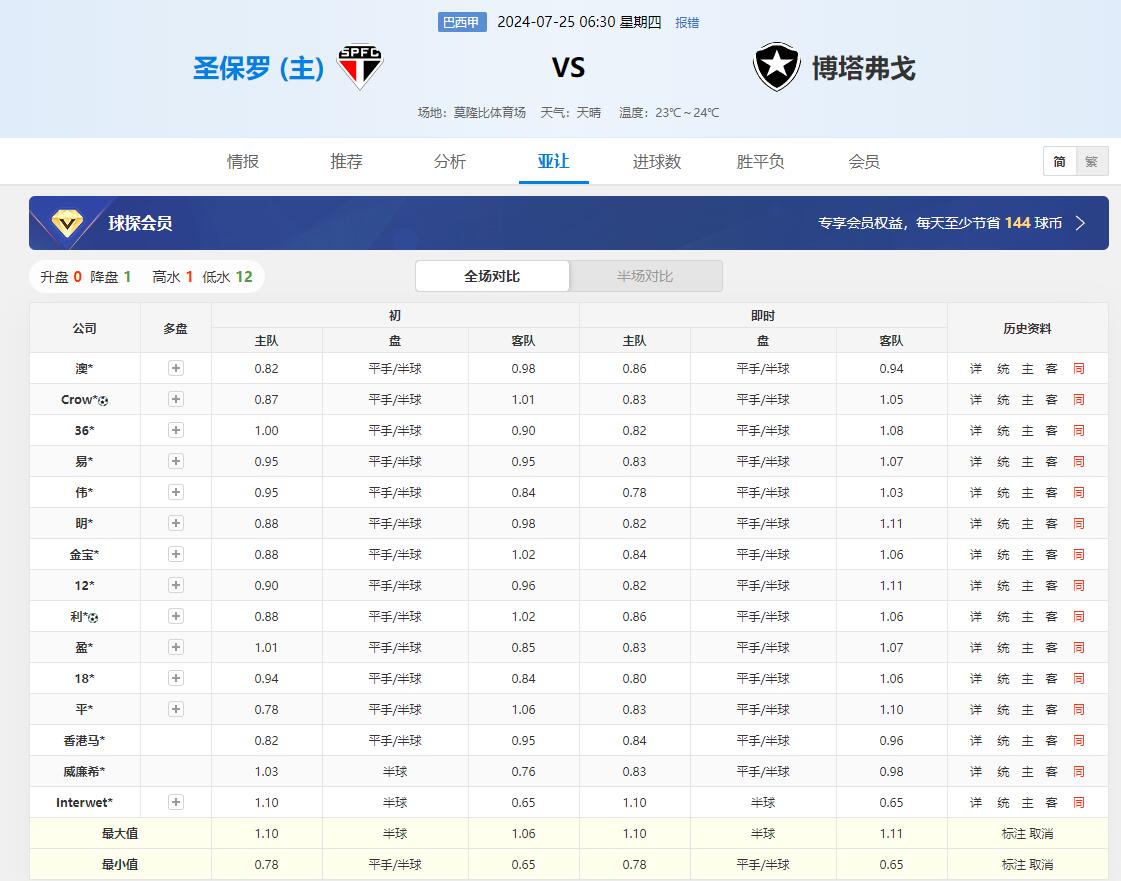Switch to simplified Chinese 简

(x=1059, y=162)
